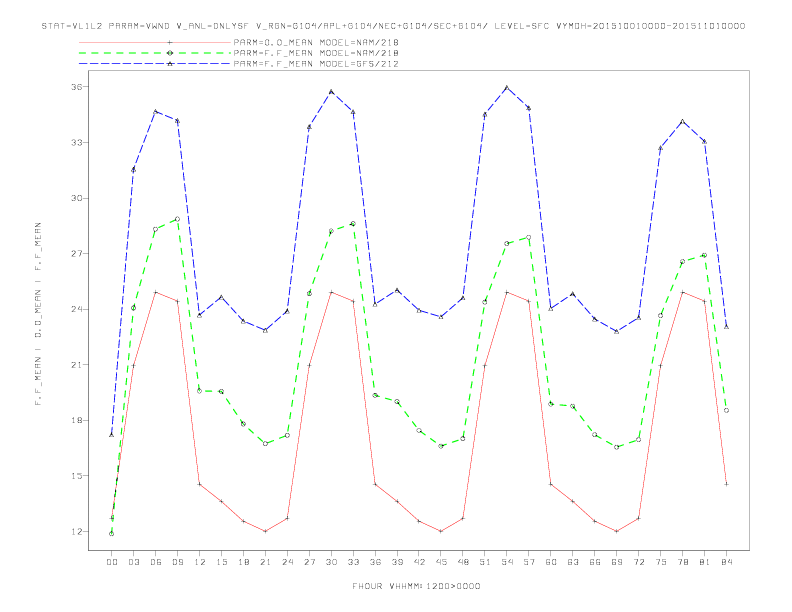Image resolution: width=792 pixels, height=612 pixels.
Task: Click green NAM circle data point at hour 00
Action: tap(112, 534)
